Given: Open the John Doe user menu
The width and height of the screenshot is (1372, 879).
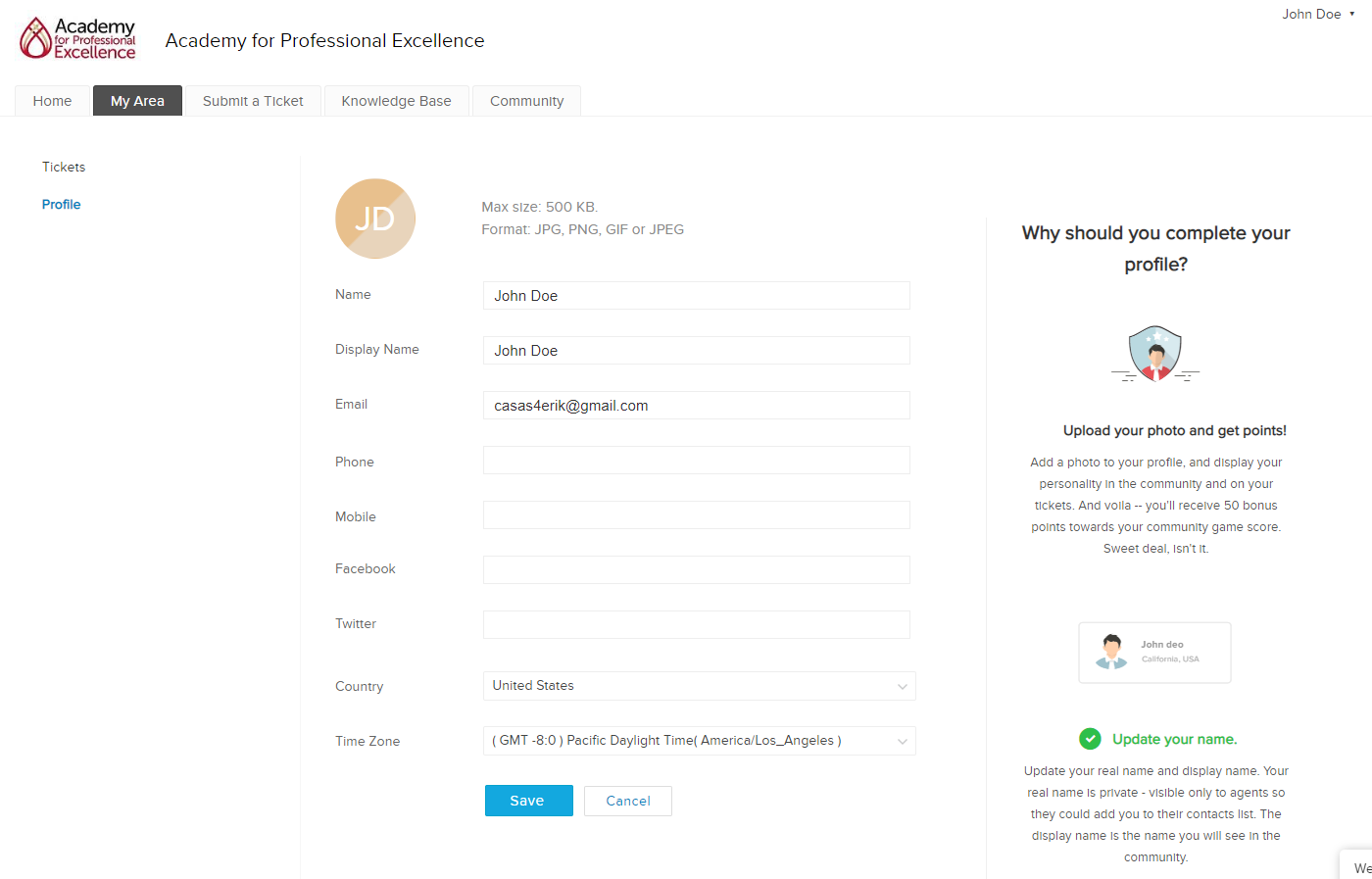Looking at the screenshot, I should tap(1318, 15).
